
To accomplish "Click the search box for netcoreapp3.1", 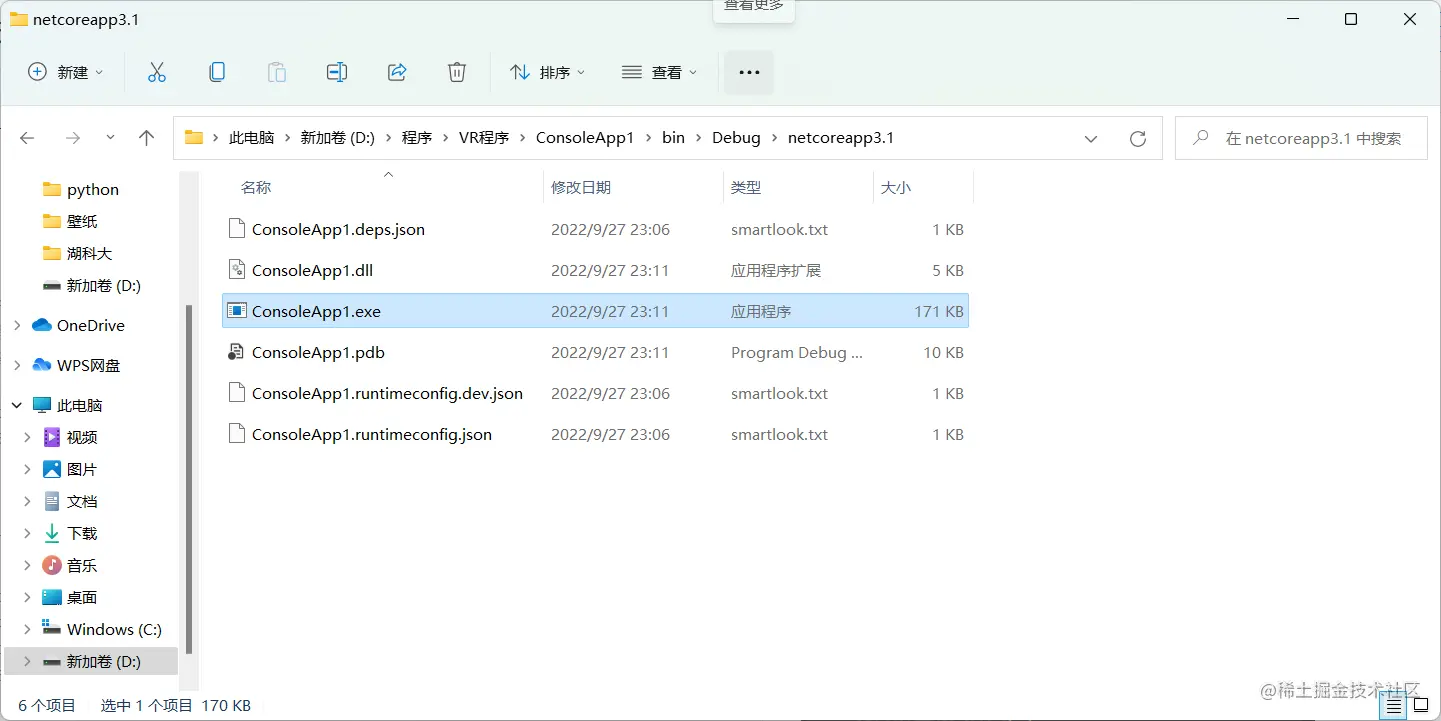I will coord(1300,138).
